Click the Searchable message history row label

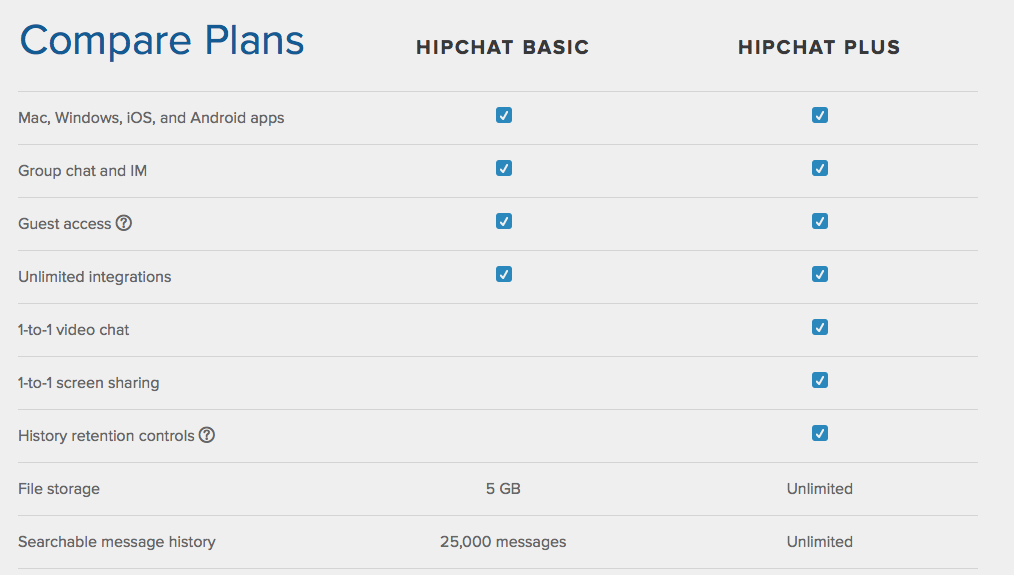[x=117, y=542]
